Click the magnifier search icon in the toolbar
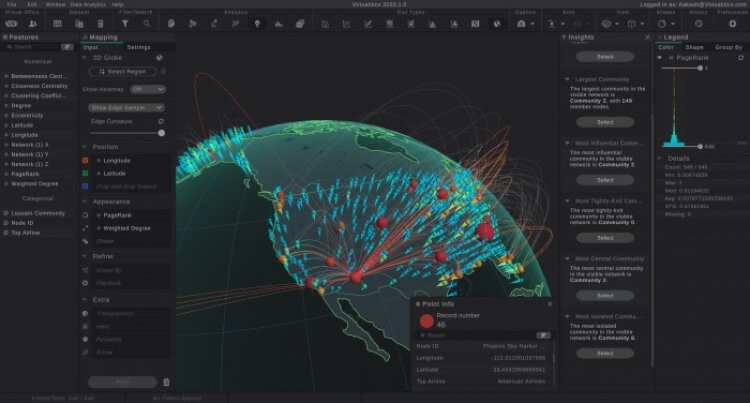This screenshot has width=750, height=403. click(x=146, y=23)
